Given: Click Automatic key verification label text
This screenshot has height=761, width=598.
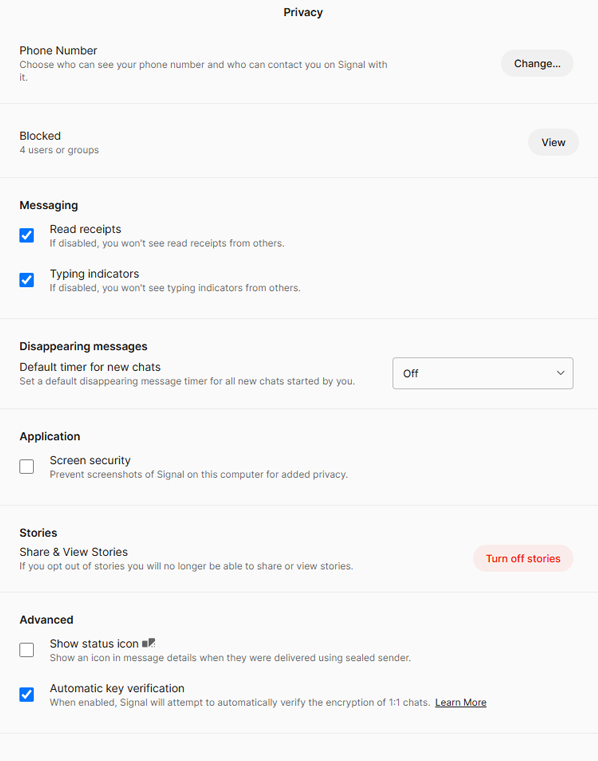Looking at the screenshot, I should coord(117,688).
